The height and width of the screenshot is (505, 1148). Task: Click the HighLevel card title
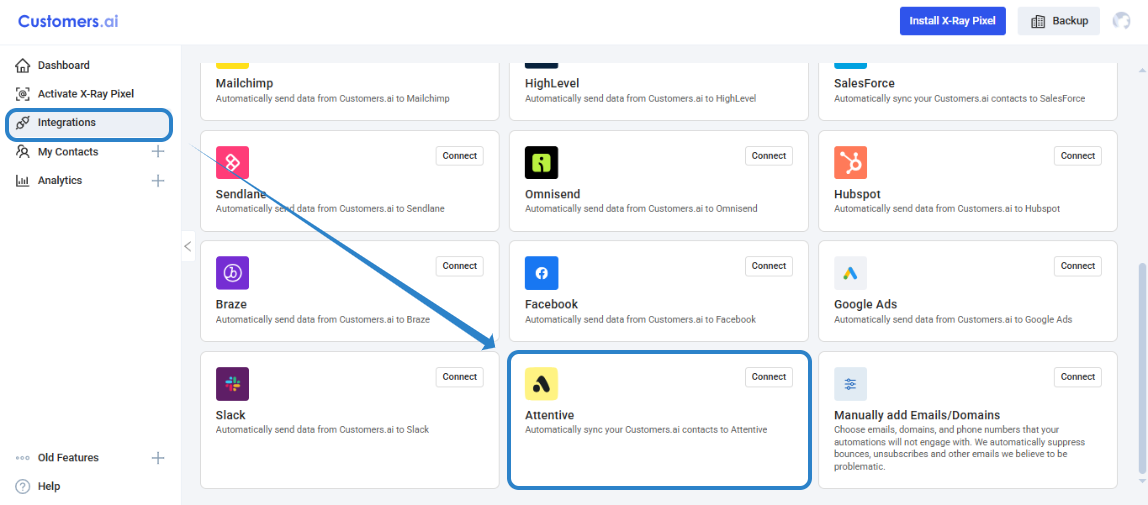click(x=552, y=83)
